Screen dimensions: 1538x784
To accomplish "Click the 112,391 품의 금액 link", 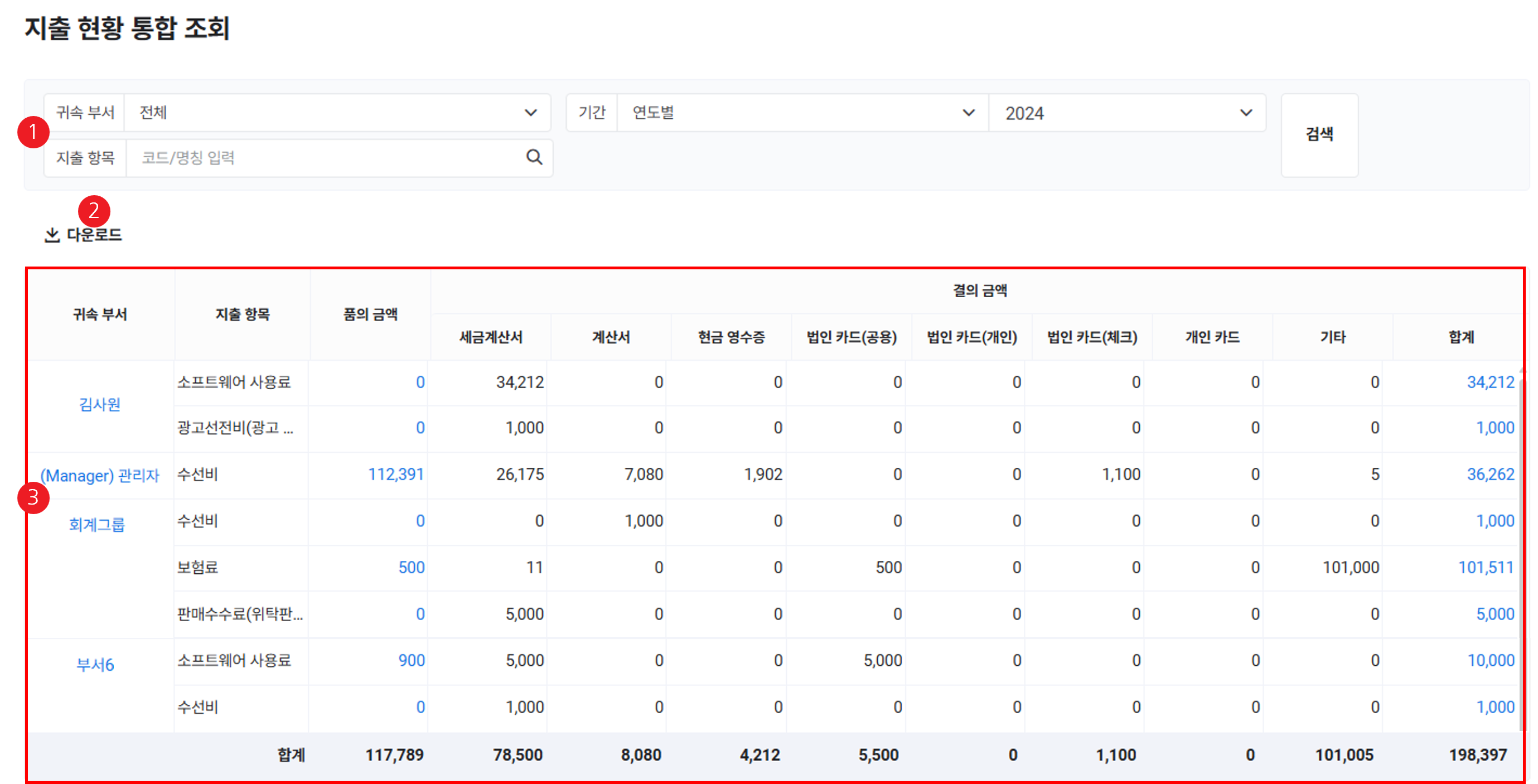I will point(396,475).
